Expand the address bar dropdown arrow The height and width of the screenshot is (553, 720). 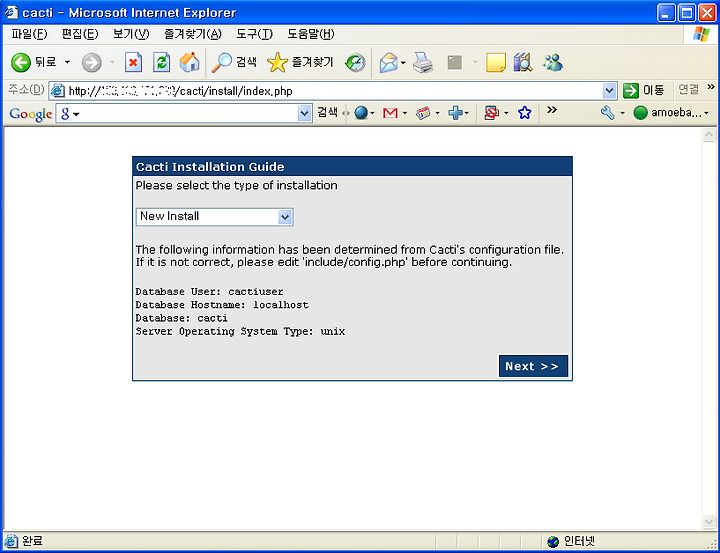tap(609, 91)
